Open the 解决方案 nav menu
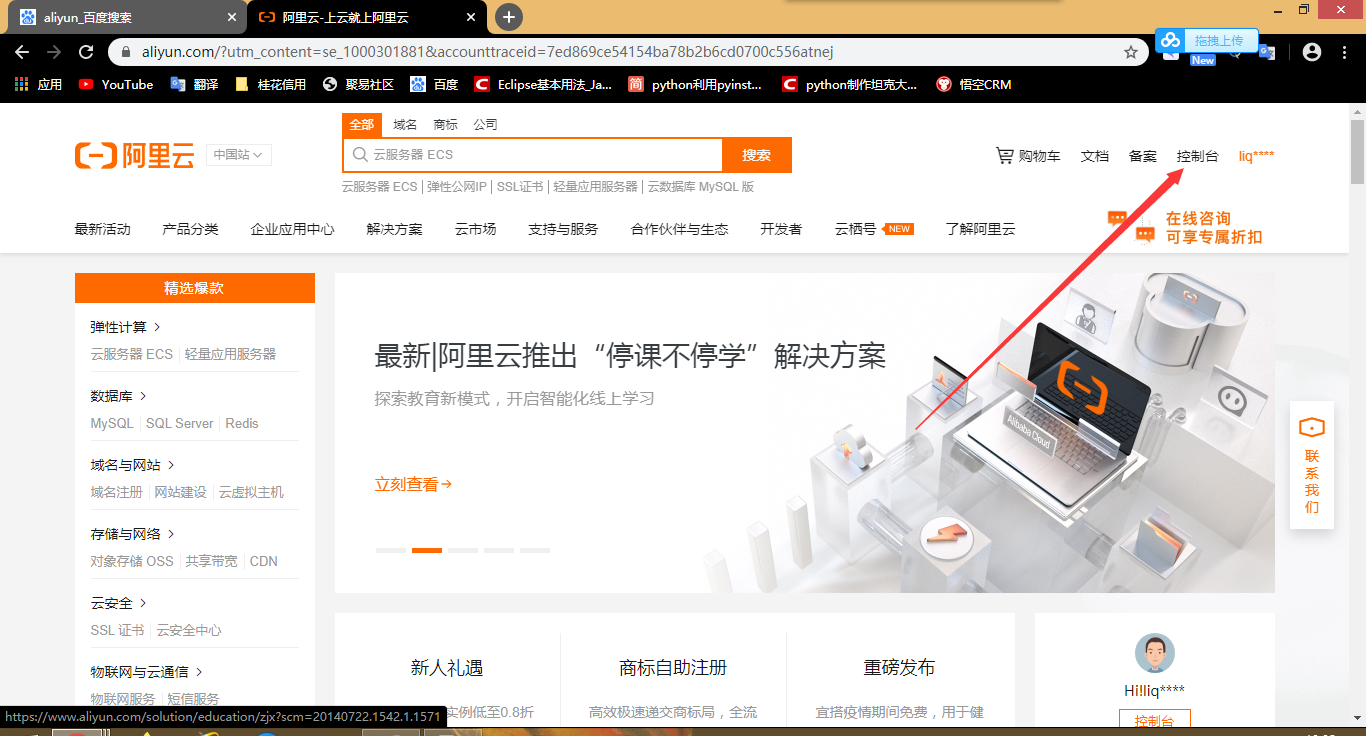This screenshot has width=1366, height=736. pos(394,229)
